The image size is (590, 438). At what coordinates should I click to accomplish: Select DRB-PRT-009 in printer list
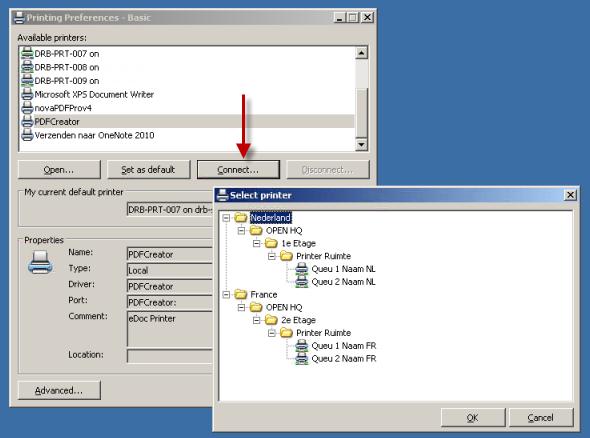[67, 81]
